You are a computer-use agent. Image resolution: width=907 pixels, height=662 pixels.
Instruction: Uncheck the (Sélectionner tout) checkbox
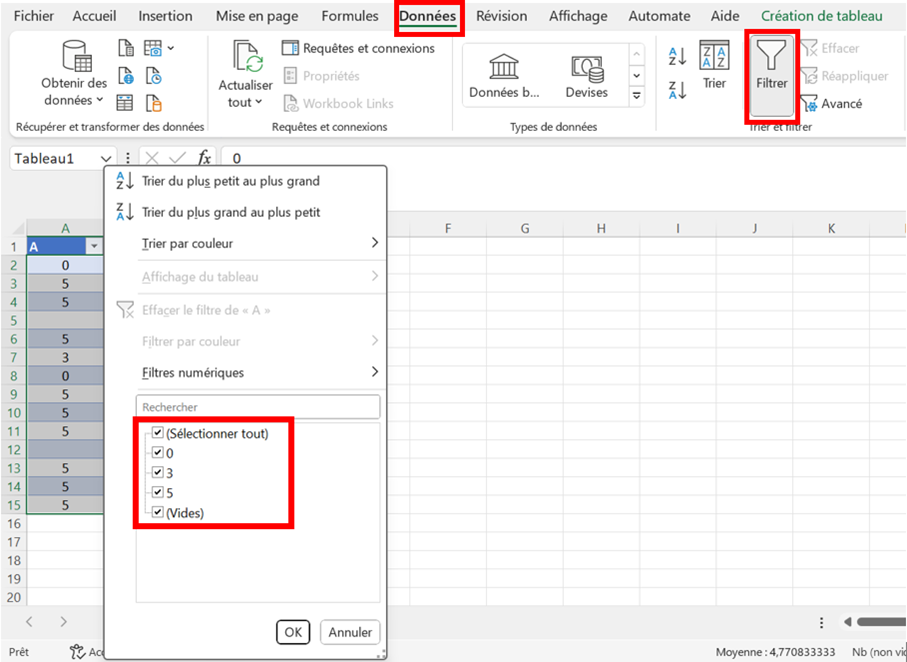tap(157, 433)
